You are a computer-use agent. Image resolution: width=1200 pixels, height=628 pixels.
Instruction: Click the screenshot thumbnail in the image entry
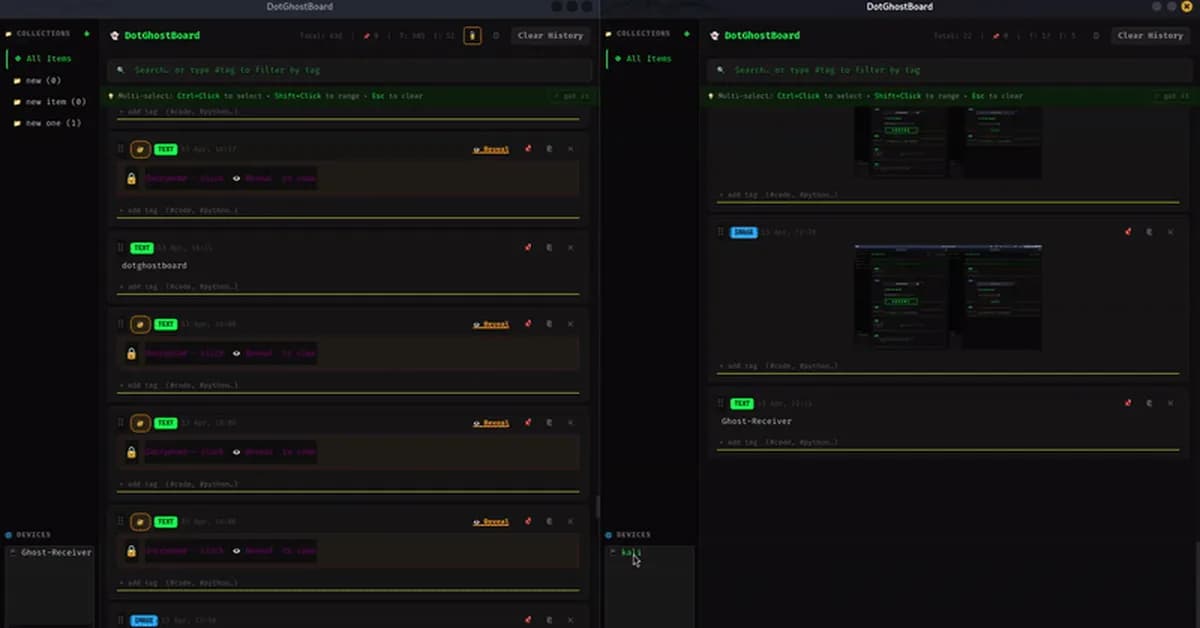[x=948, y=293]
